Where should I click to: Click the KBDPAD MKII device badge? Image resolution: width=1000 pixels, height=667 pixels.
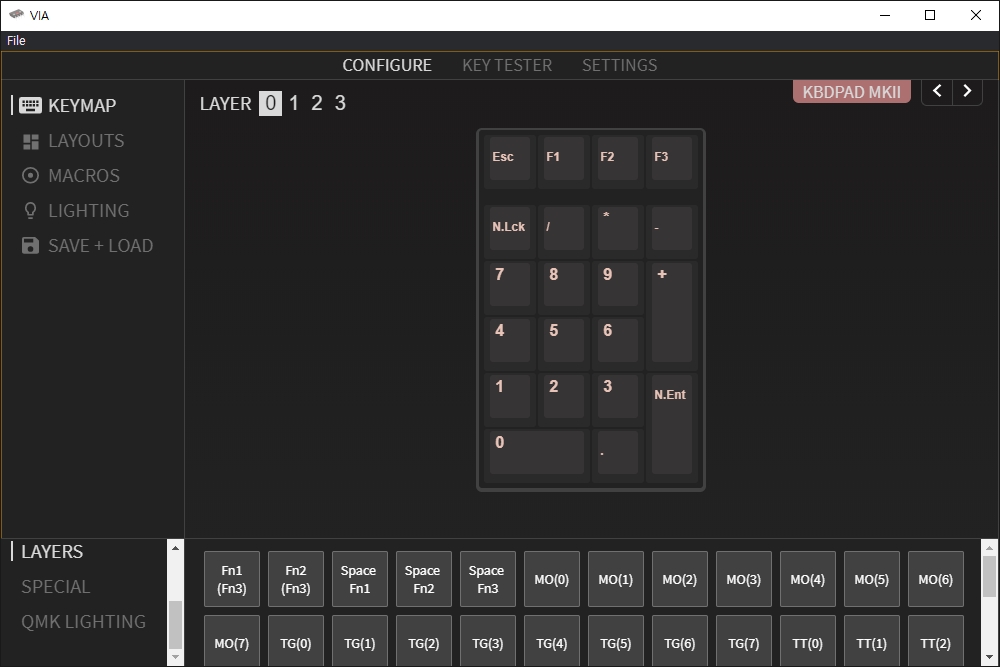[x=851, y=92]
